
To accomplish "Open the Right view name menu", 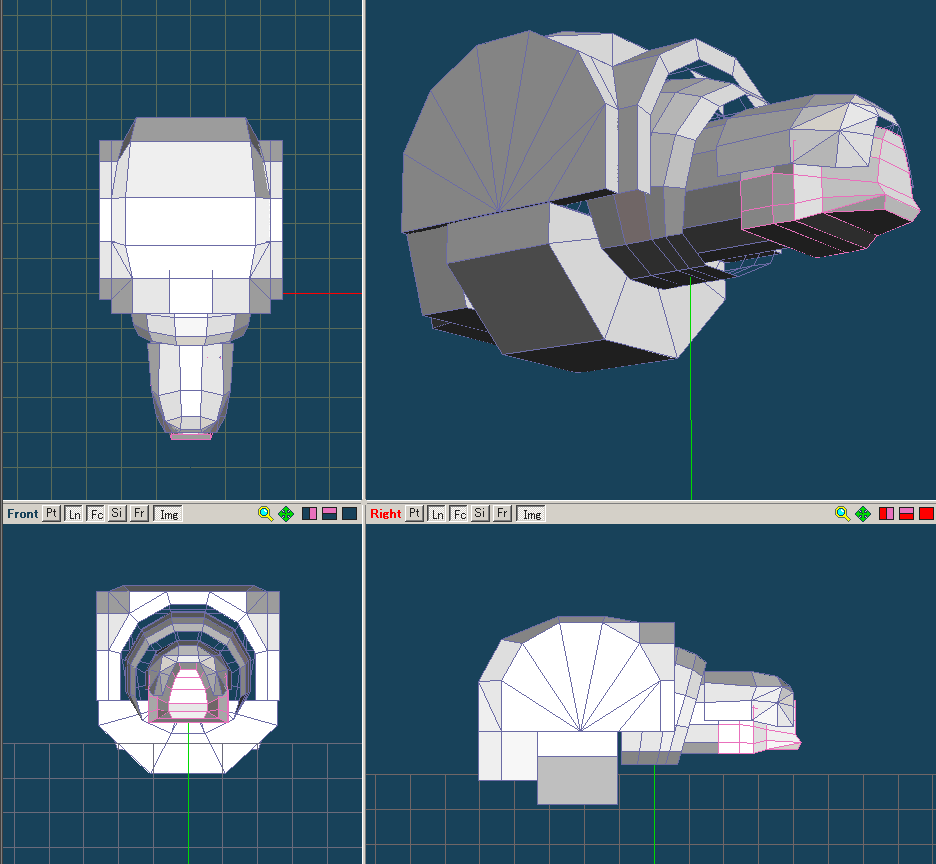I will pyautogui.click(x=385, y=514).
